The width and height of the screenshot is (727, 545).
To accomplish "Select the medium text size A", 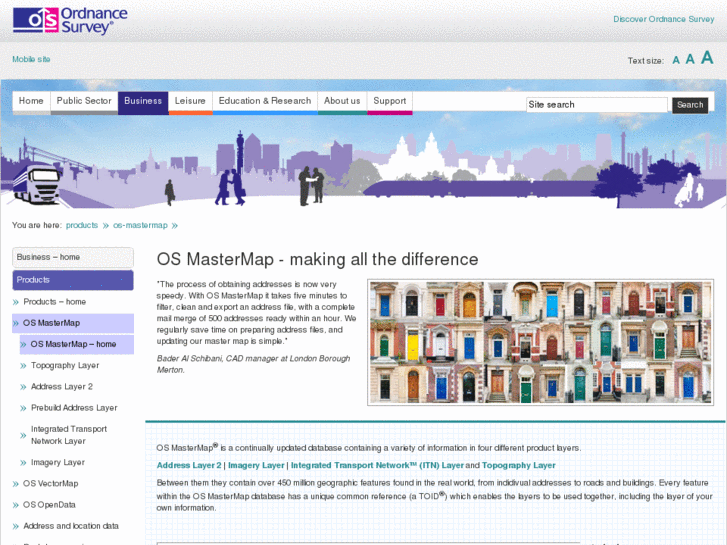I will click(690, 59).
